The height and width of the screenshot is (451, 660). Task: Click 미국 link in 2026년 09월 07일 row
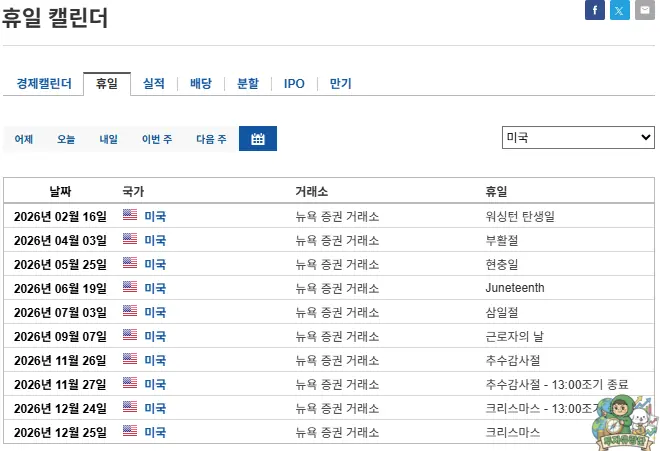pos(155,336)
